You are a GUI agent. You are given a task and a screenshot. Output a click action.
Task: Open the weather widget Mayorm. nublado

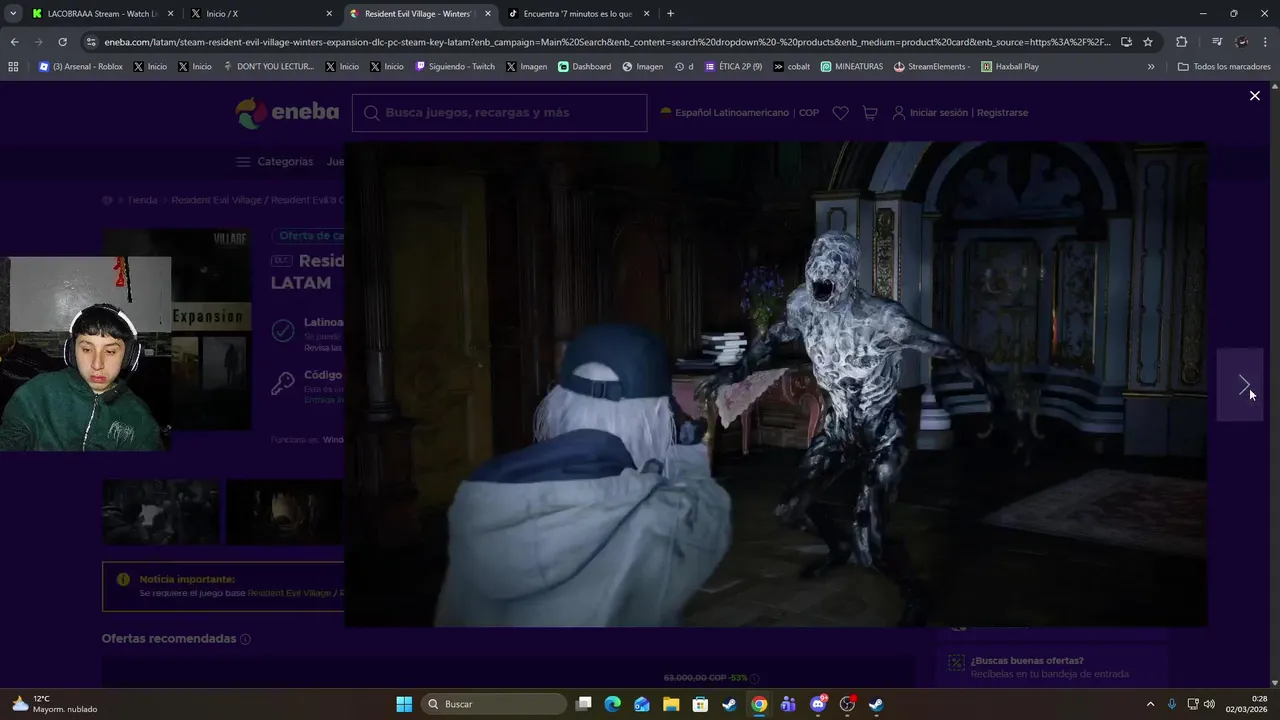(55, 704)
